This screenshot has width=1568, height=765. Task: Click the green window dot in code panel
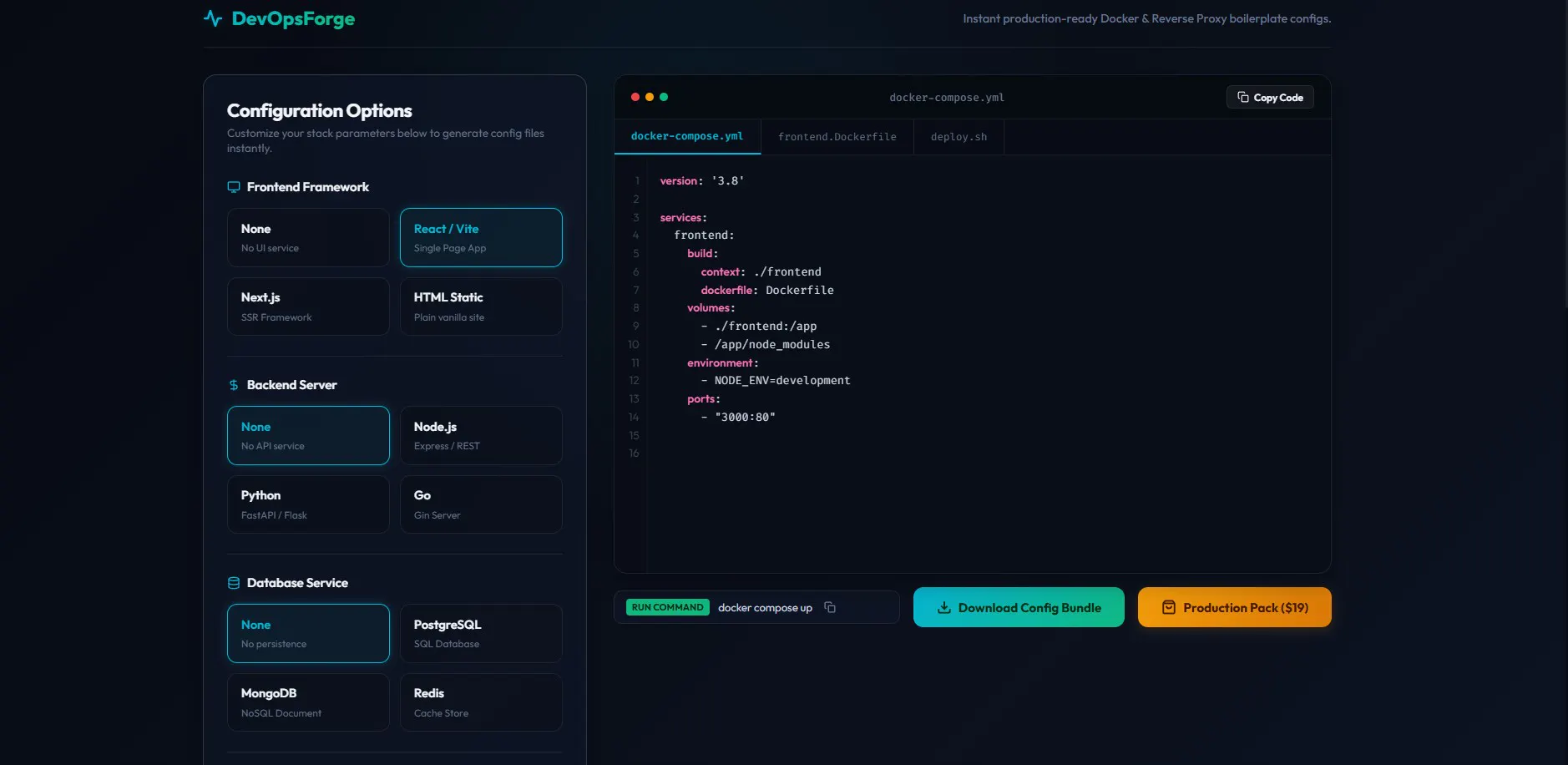(x=664, y=97)
